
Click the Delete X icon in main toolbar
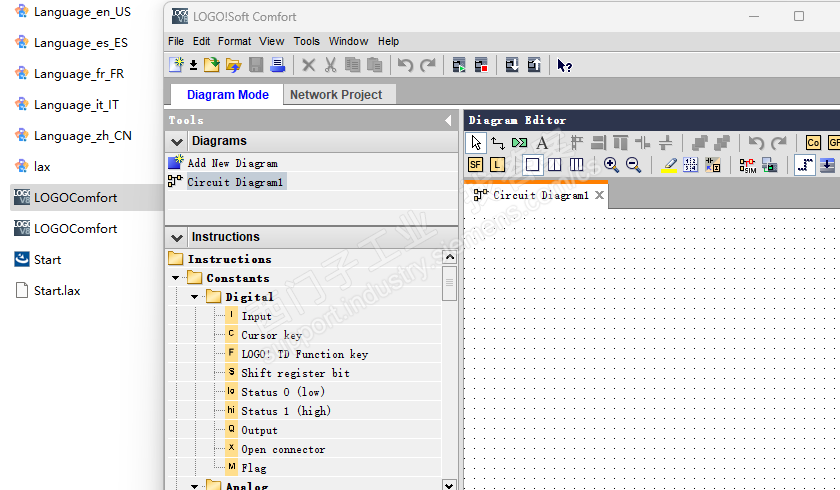(309, 65)
